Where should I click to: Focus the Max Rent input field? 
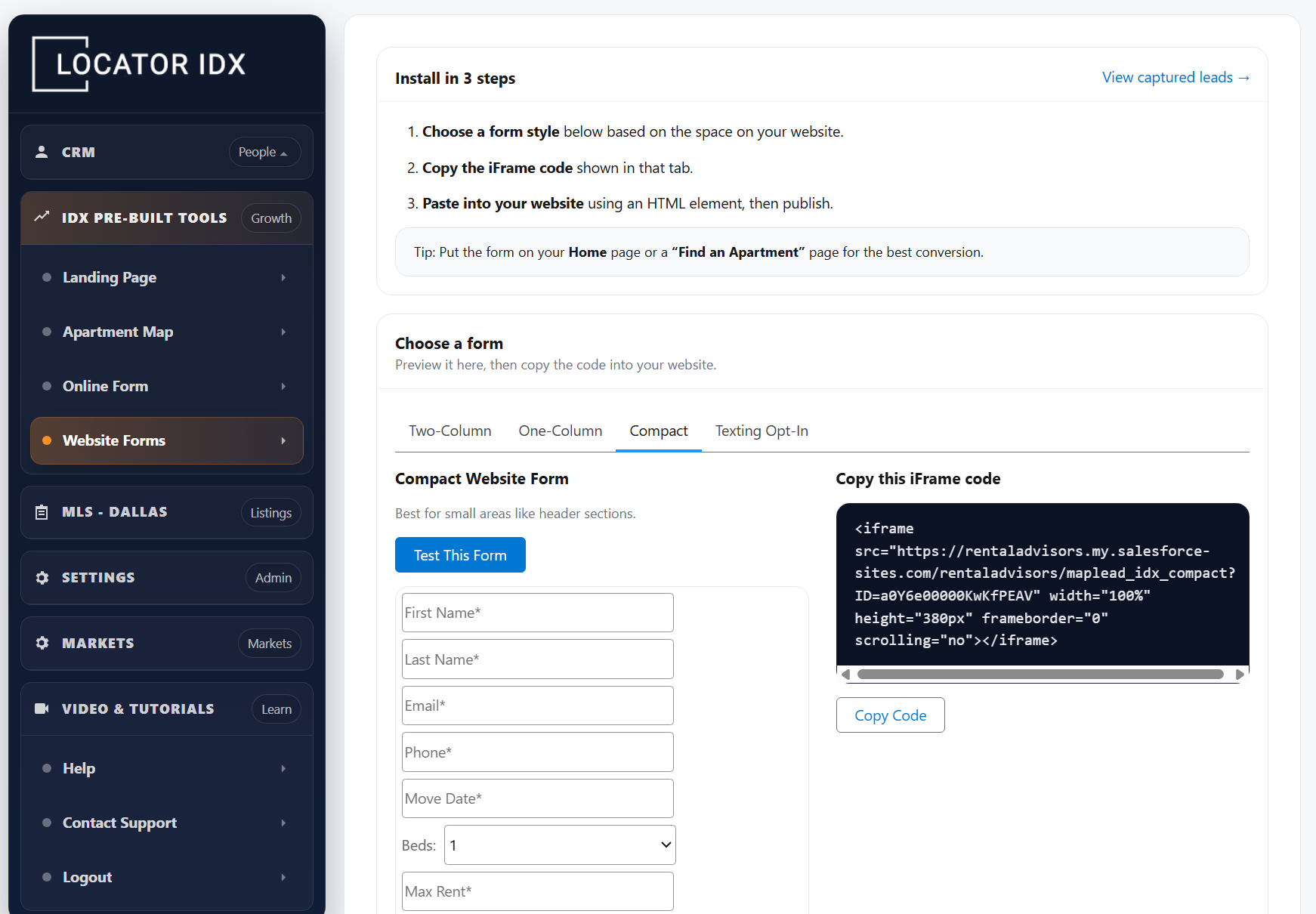538,891
